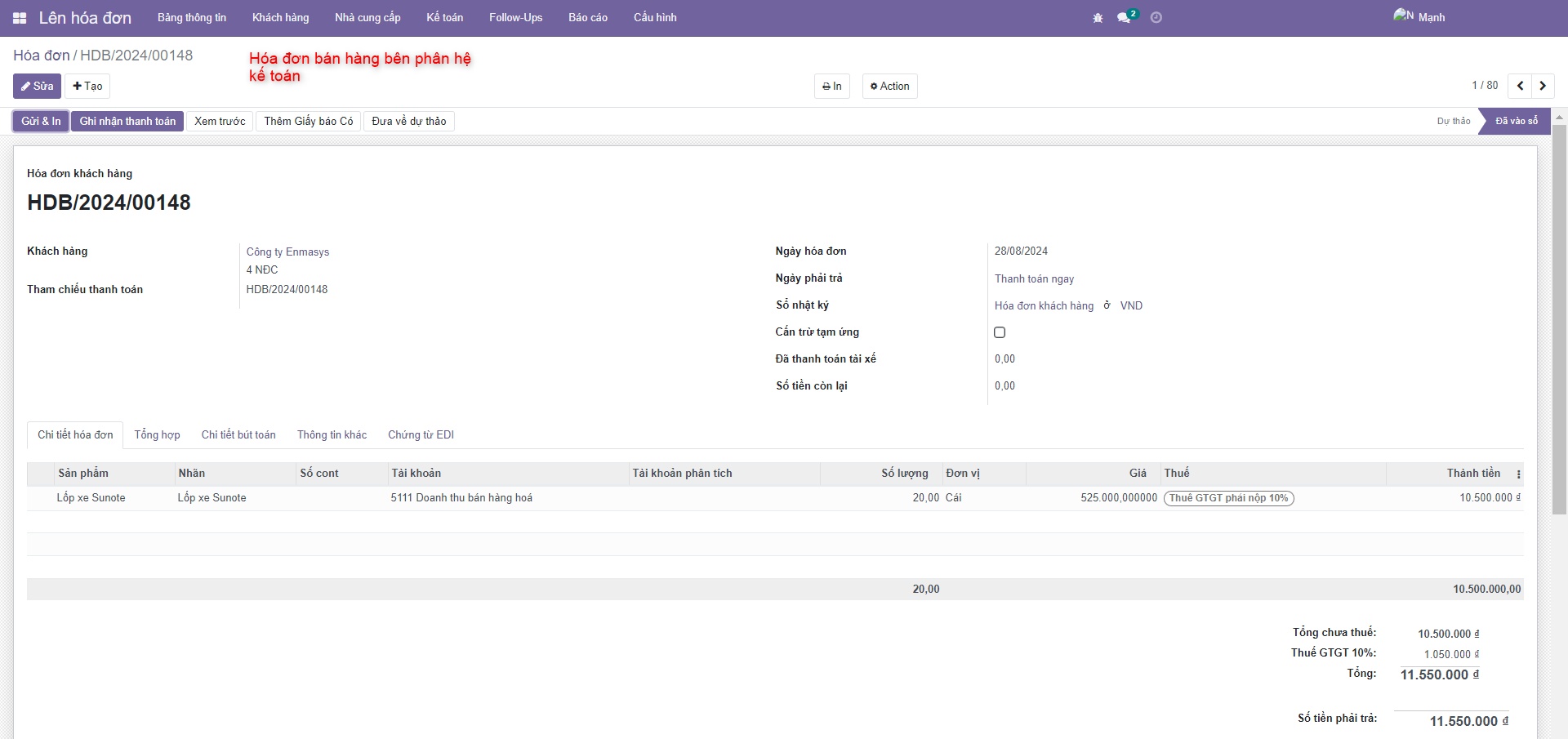Open the table column options kebab icon
This screenshot has width=1568, height=739.
(x=1518, y=474)
